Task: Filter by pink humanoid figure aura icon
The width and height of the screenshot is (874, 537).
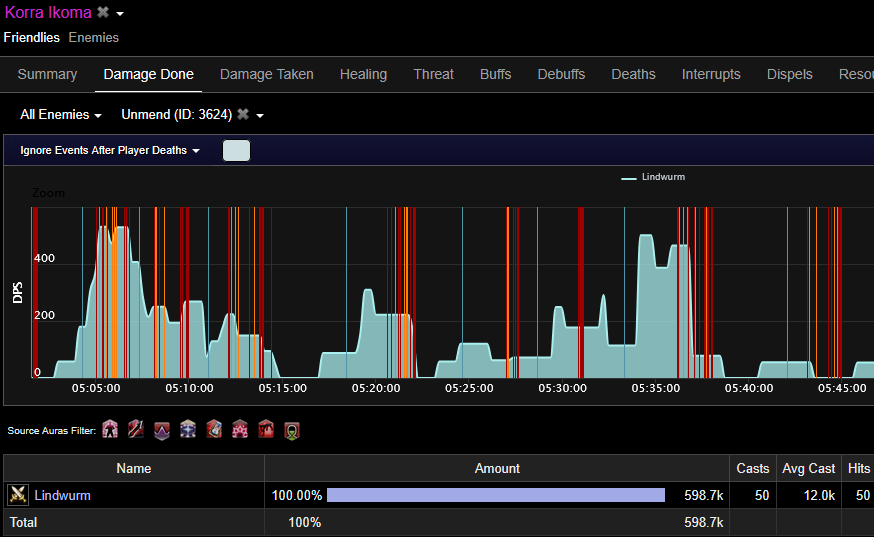Action: point(110,430)
